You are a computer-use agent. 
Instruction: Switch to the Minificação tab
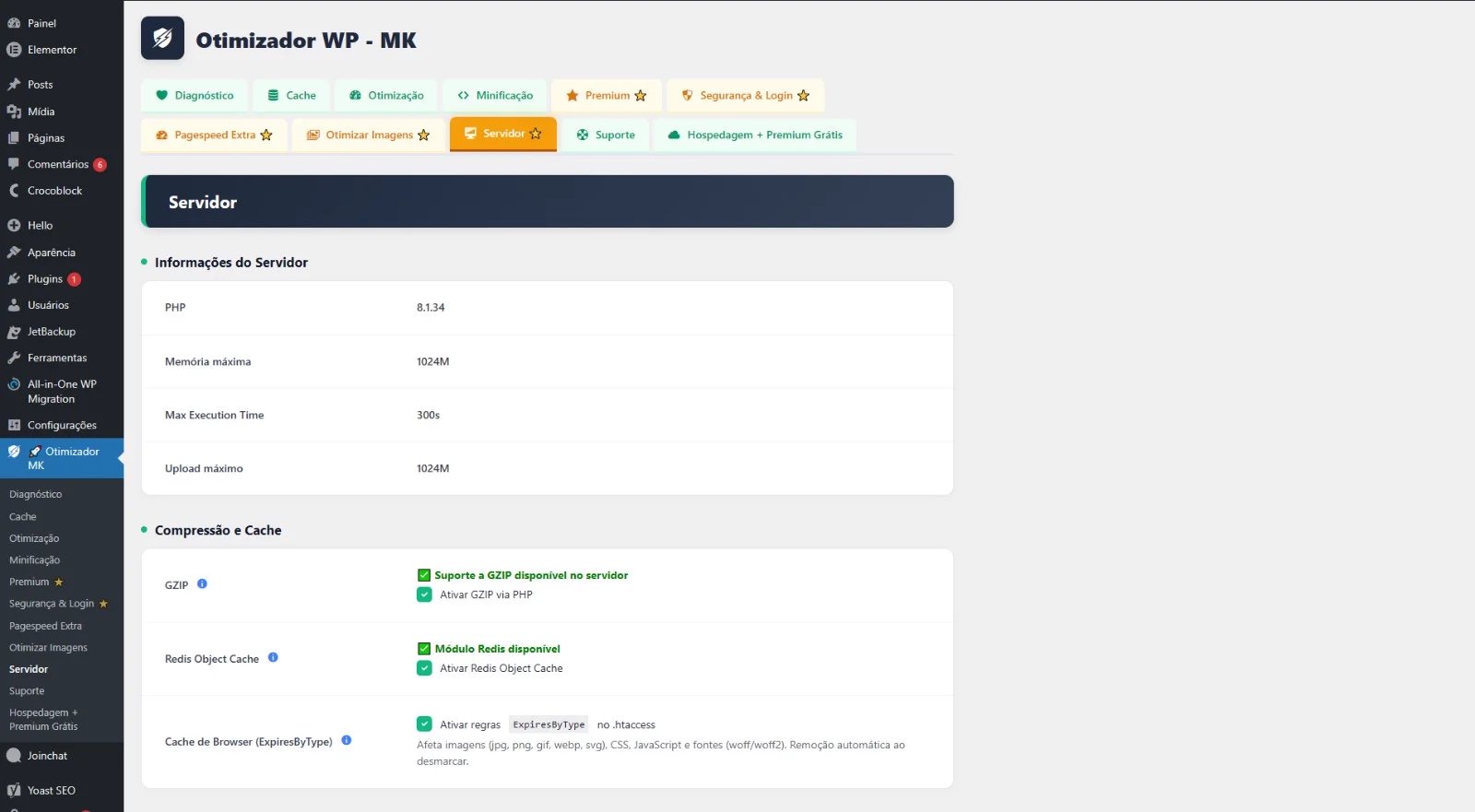pos(495,96)
